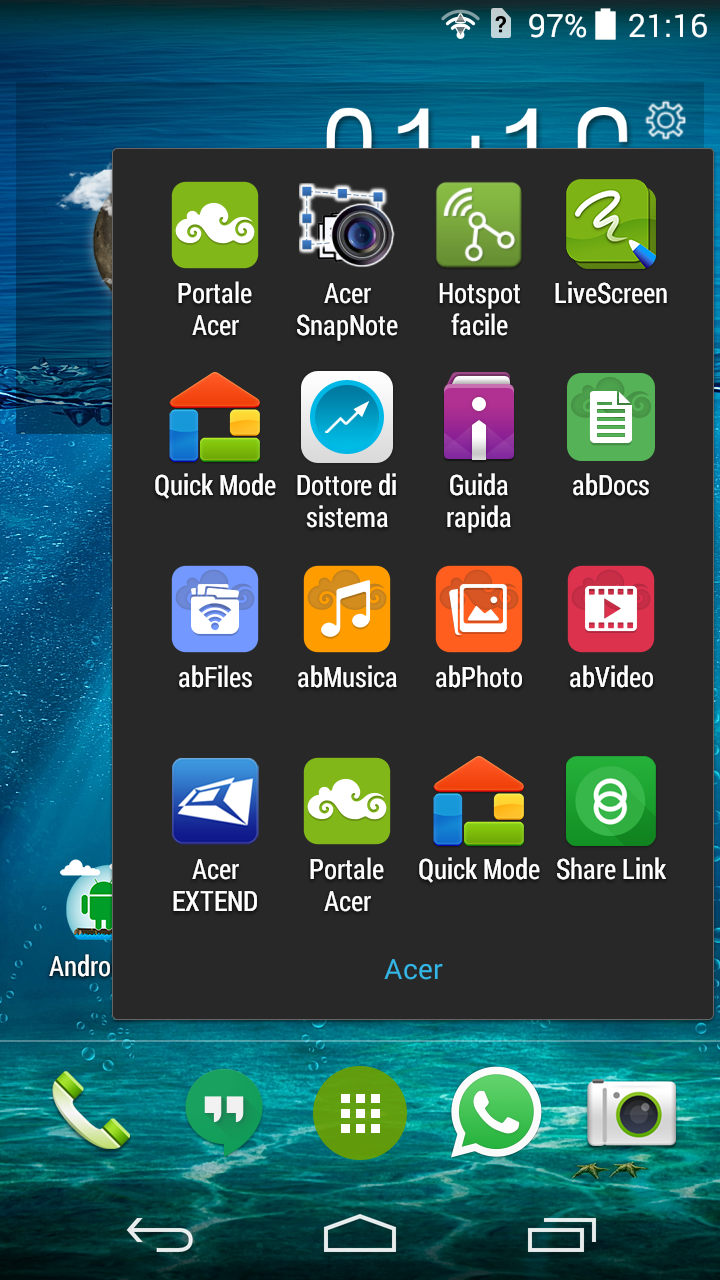Tap the Wi-Fi status bar icon
Screen dimensions: 720x1280
tap(460, 24)
